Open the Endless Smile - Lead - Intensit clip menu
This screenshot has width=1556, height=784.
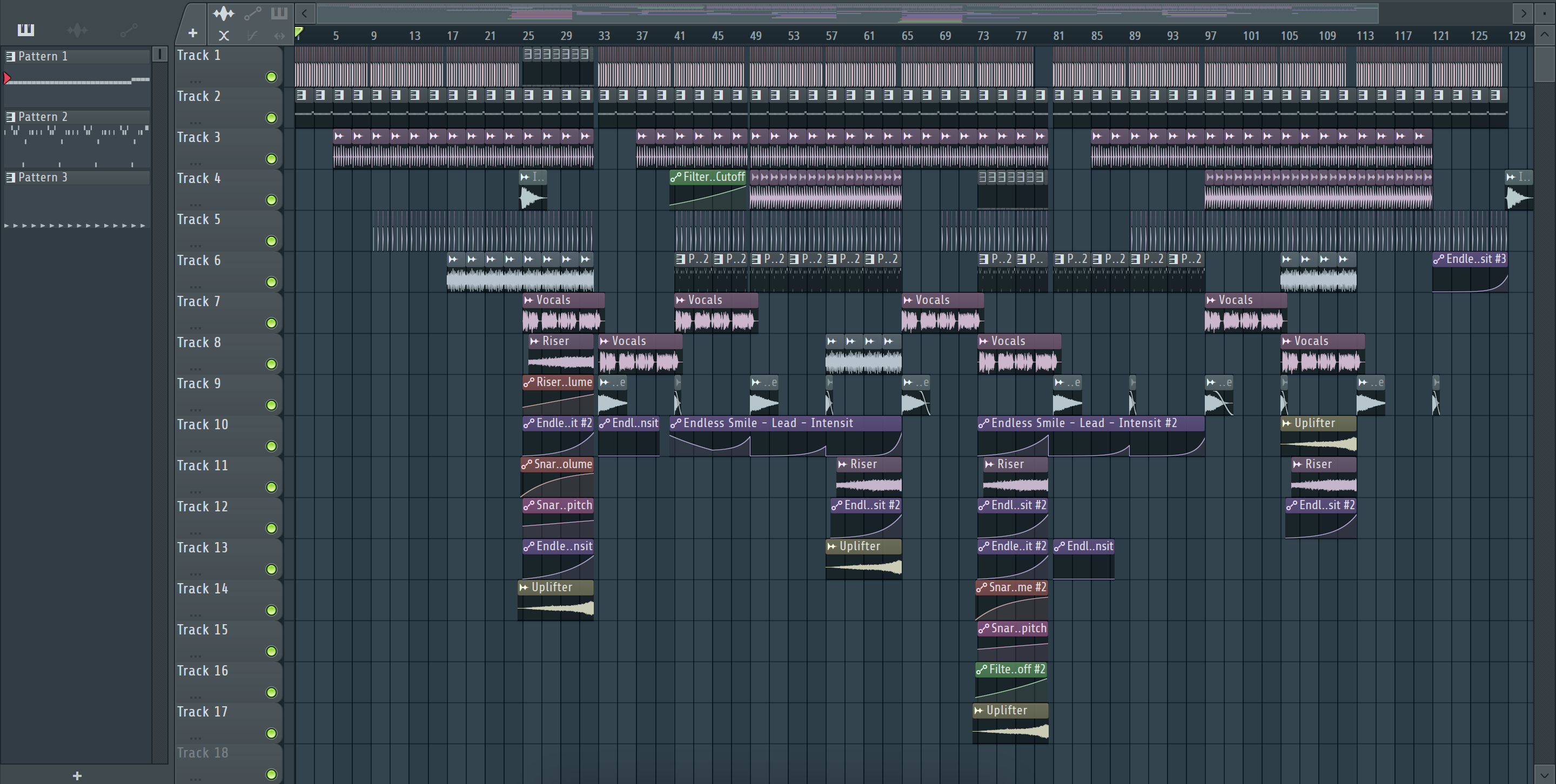point(676,424)
